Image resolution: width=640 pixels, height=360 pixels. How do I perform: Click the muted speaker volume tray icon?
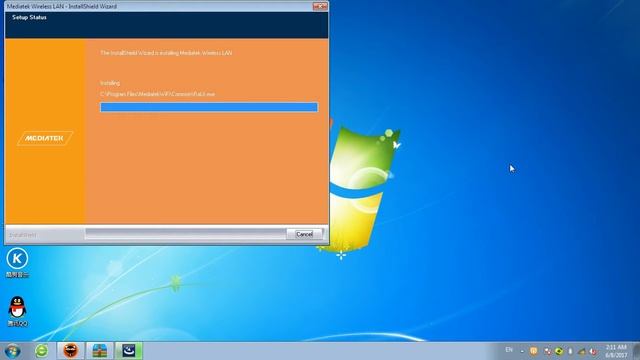tap(593, 351)
